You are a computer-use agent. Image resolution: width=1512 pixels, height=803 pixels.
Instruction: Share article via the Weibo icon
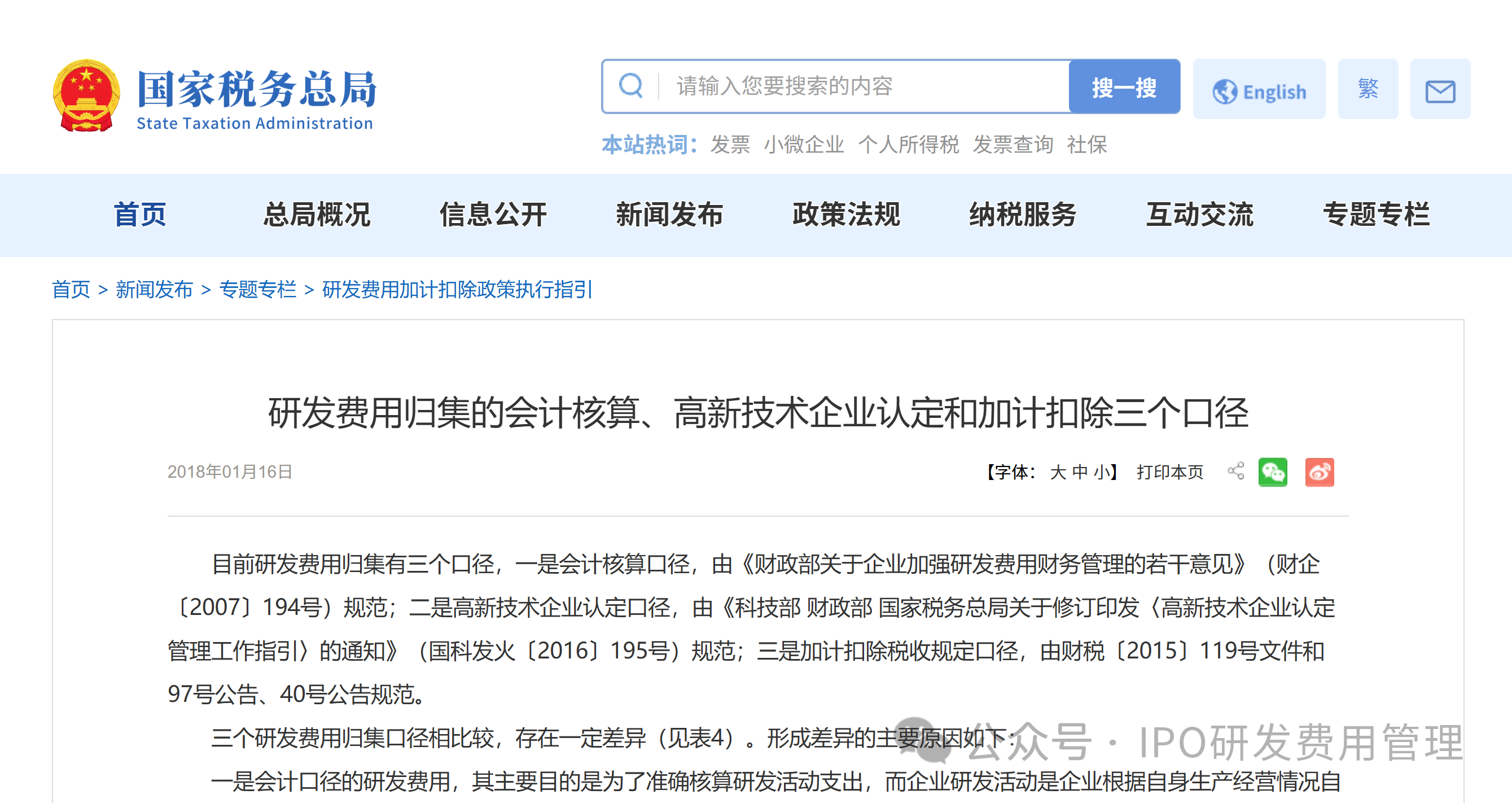point(1320,472)
